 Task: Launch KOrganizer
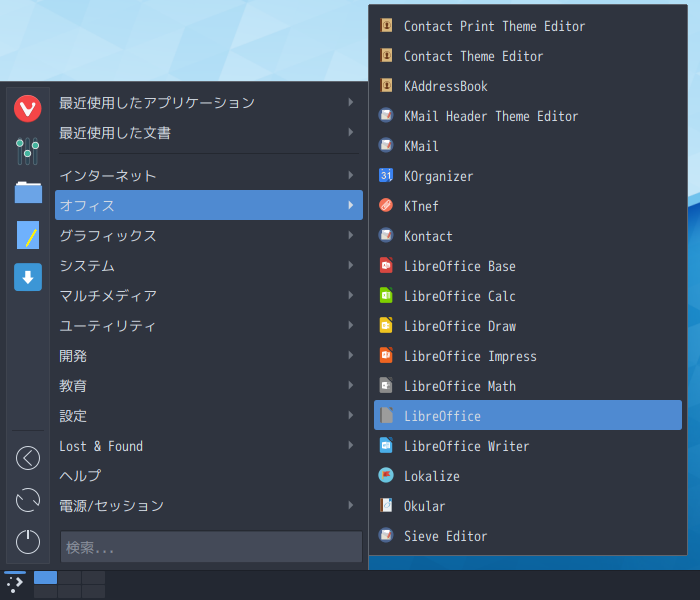528,175
